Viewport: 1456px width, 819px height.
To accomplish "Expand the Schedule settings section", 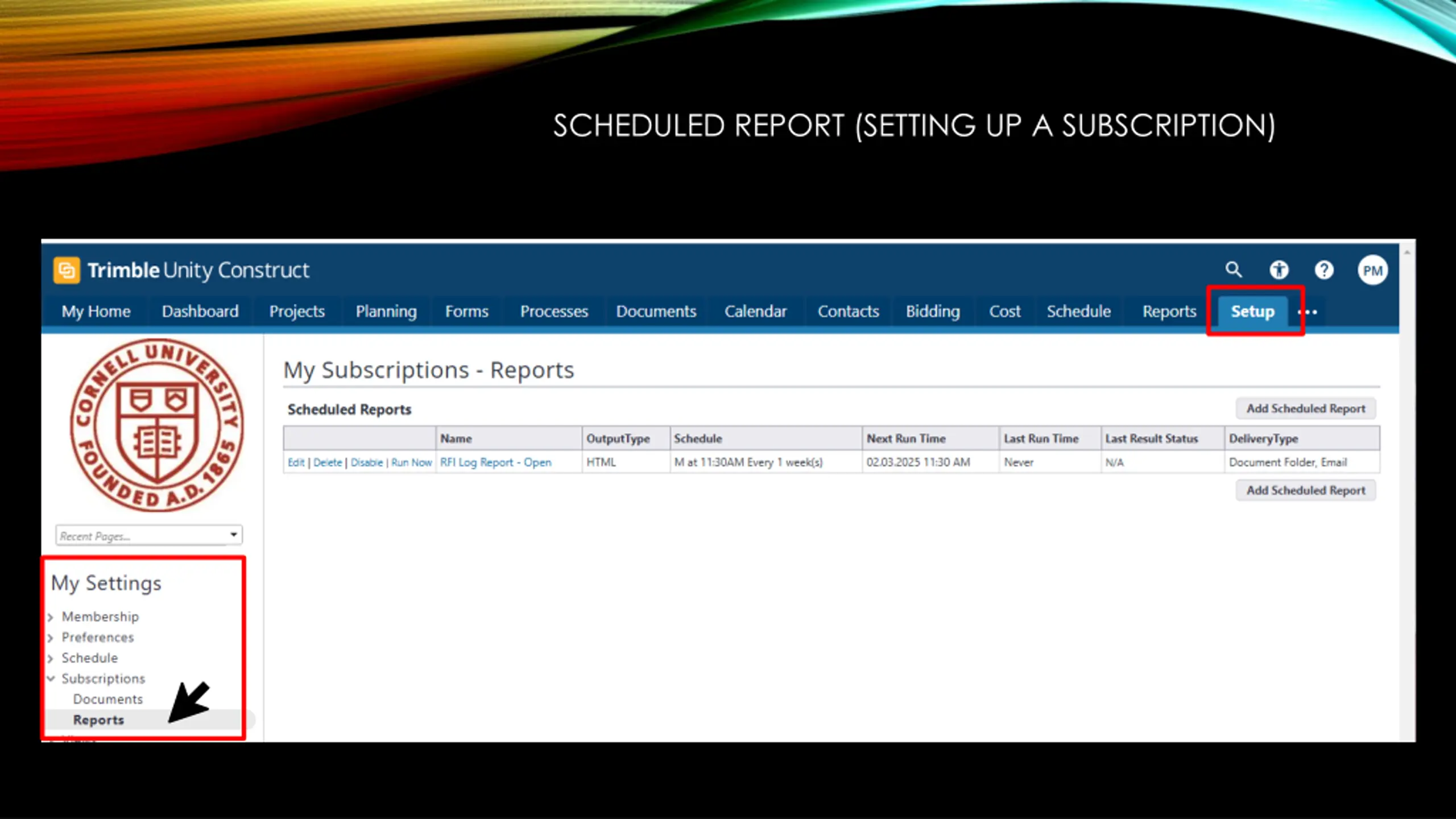I will pos(90,658).
